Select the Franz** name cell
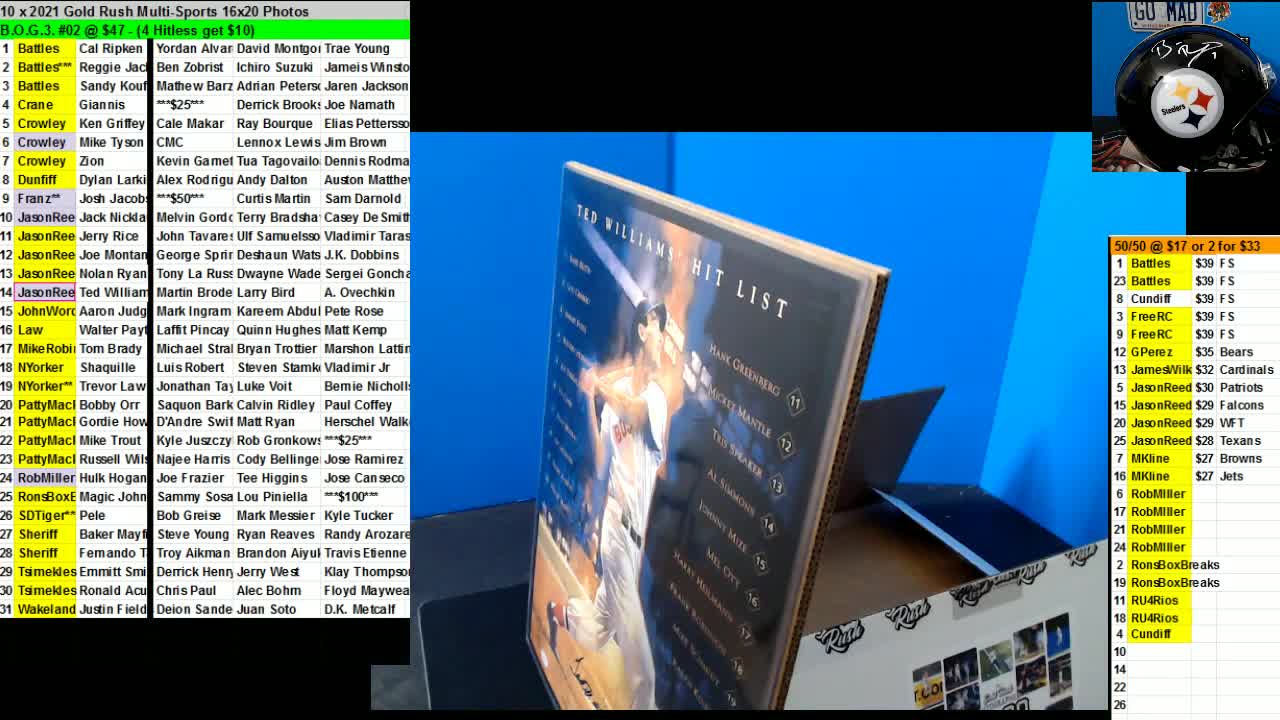Viewport: 1280px width, 720px height. click(45, 198)
